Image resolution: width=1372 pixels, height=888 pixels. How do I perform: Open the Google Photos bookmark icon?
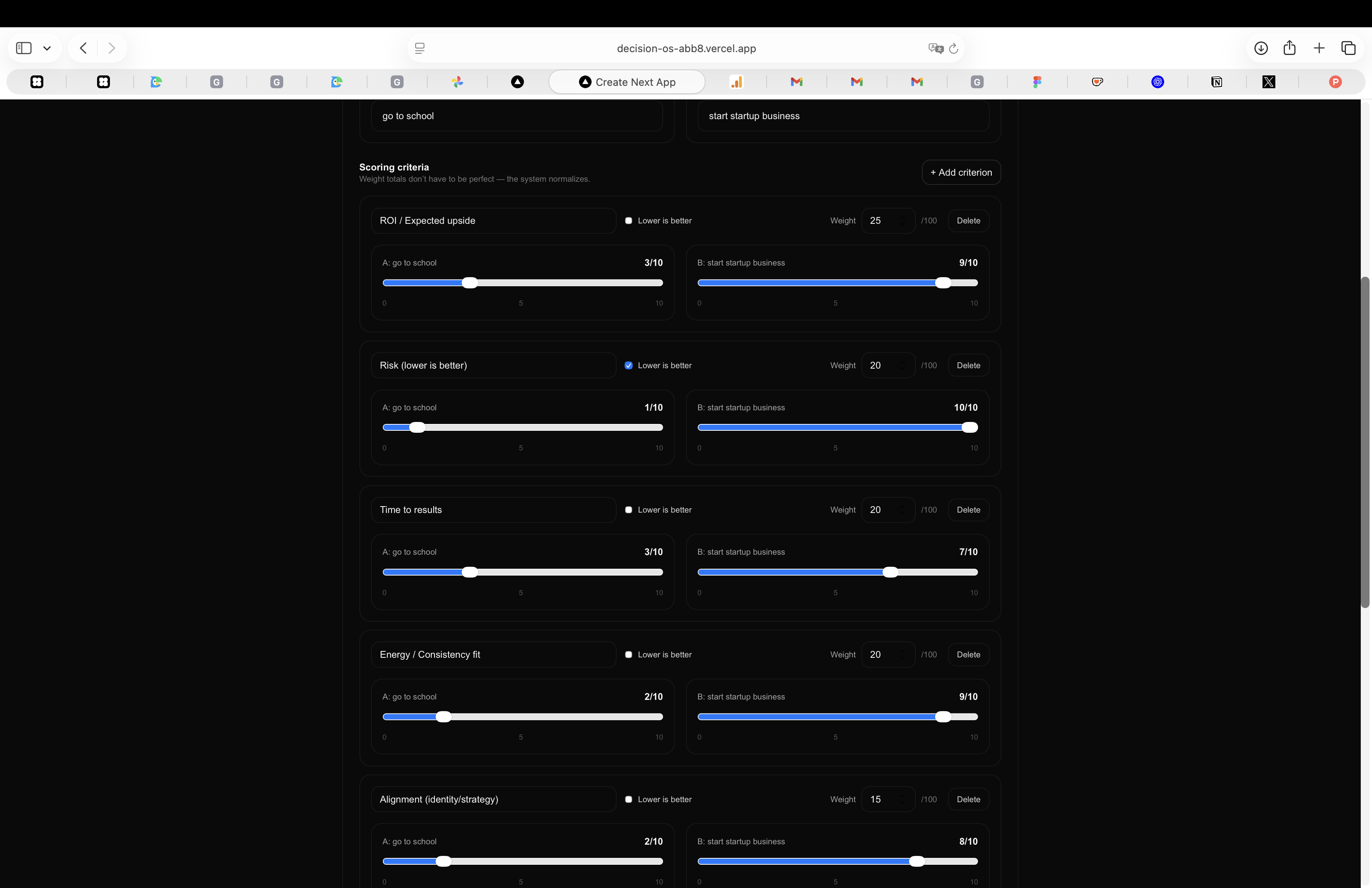pos(457,82)
